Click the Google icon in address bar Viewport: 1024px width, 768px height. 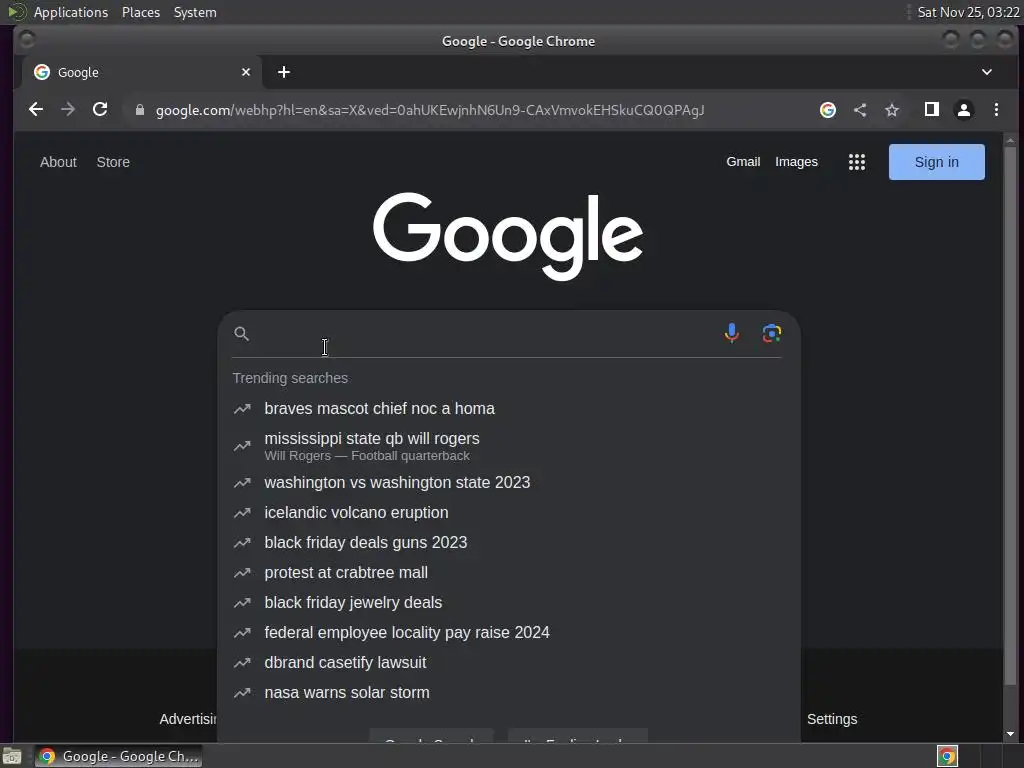[x=827, y=110]
